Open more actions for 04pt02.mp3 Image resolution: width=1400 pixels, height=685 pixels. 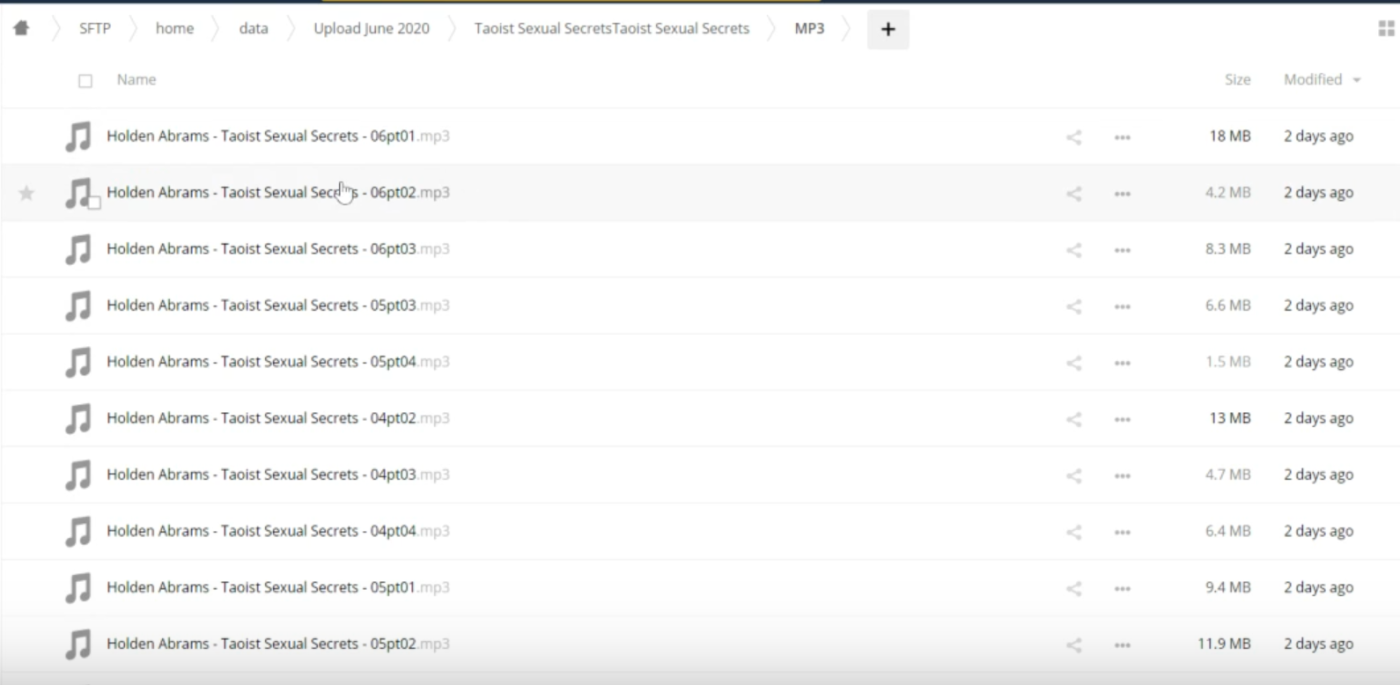point(1122,419)
